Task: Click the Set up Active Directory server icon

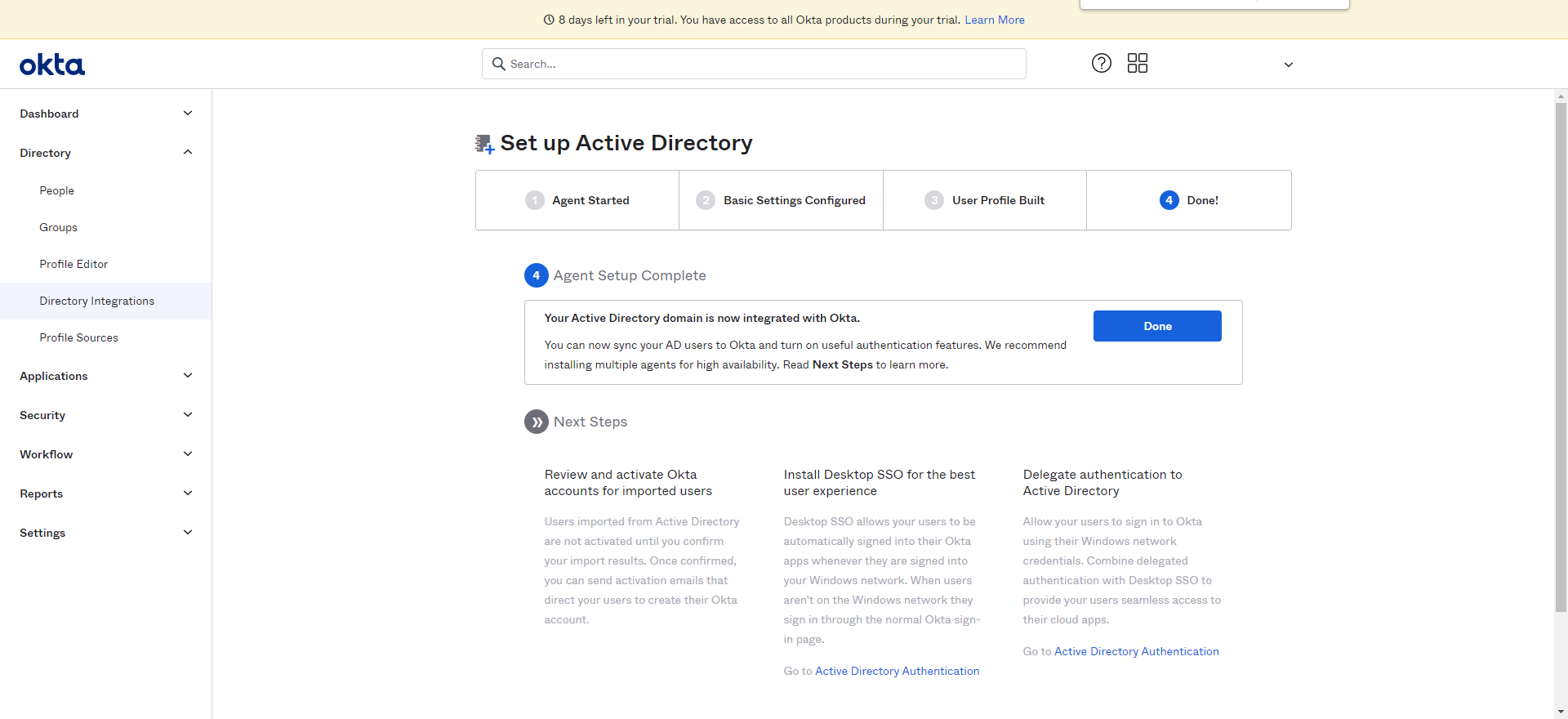Action: [485, 145]
